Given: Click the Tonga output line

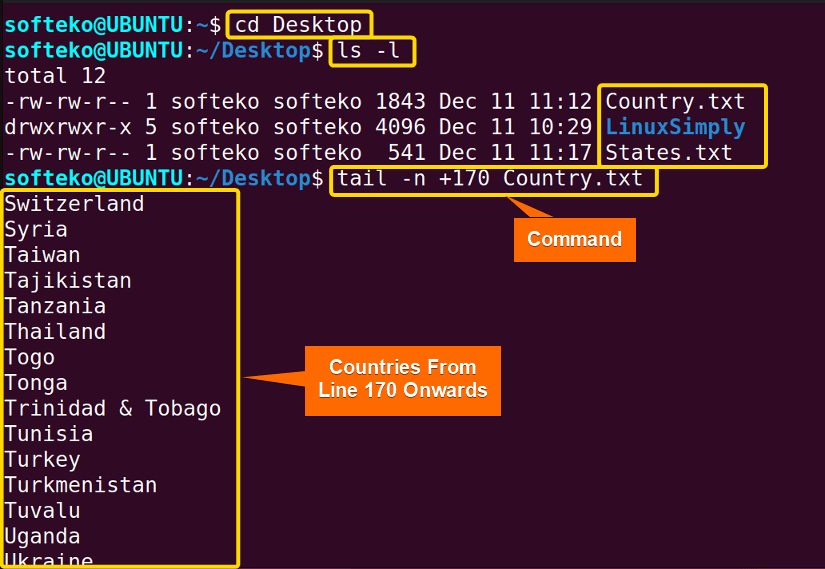Looking at the screenshot, I should (36, 383).
